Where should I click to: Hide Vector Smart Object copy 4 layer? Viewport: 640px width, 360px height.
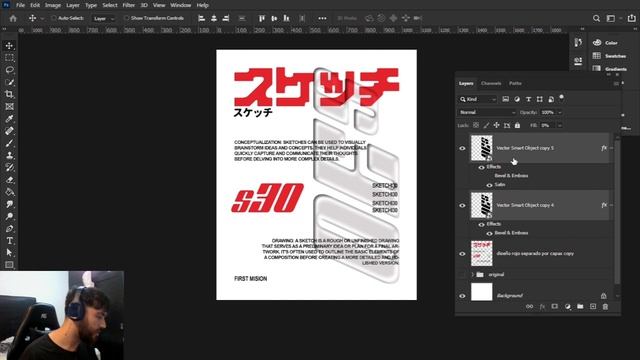(462, 205)
